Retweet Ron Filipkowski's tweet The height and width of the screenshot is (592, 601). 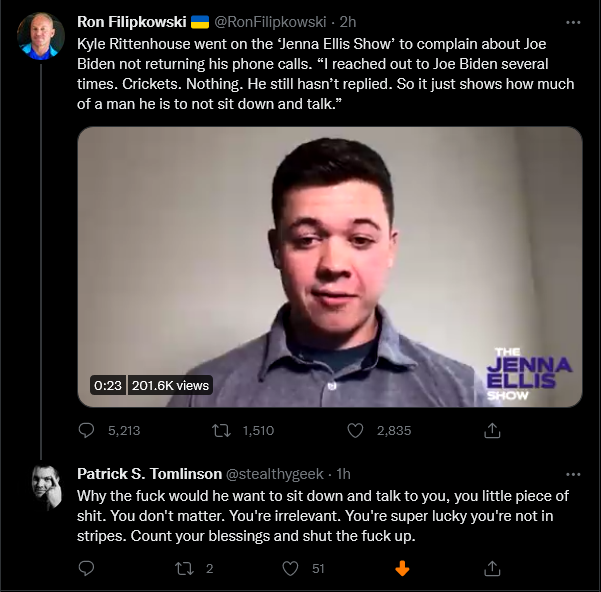coord(222,430)
